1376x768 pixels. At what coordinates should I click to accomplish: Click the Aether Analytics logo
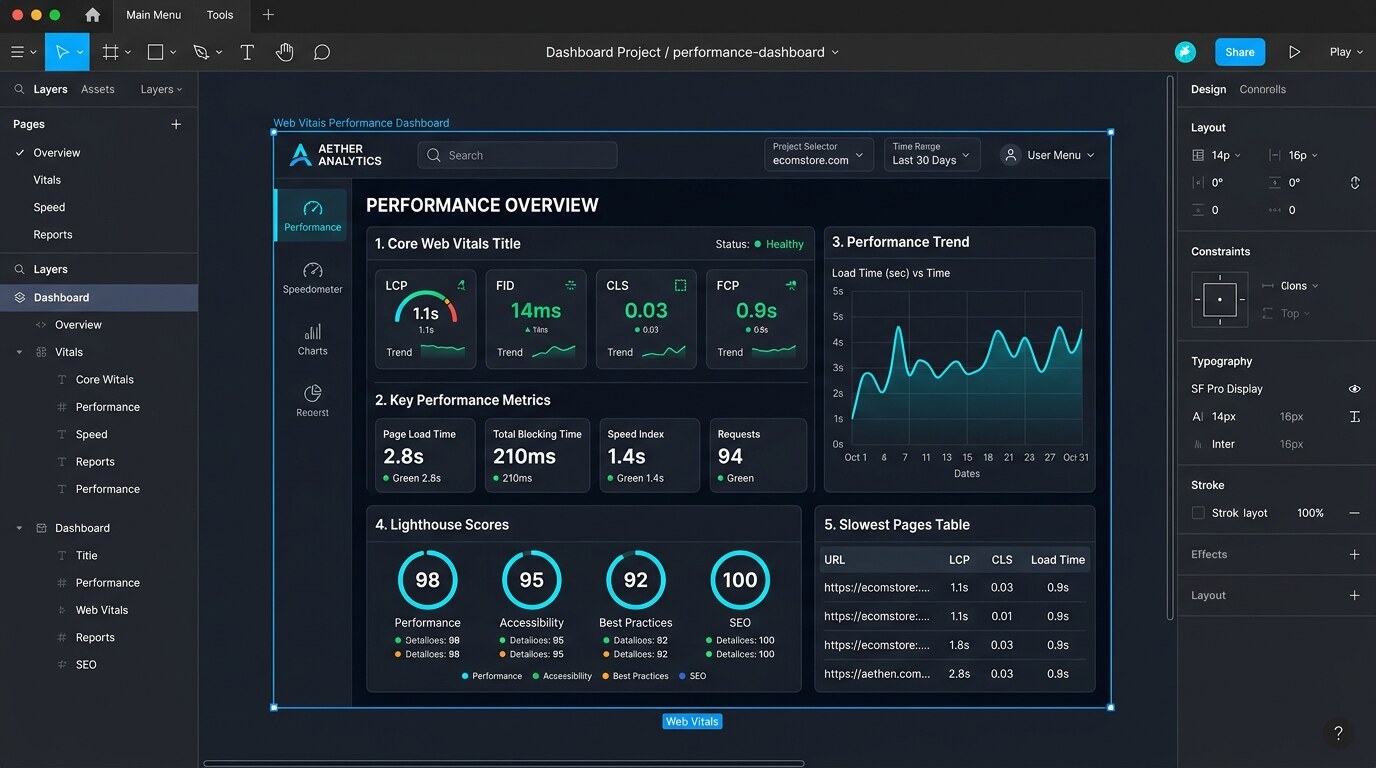click(x=335, y=155)
